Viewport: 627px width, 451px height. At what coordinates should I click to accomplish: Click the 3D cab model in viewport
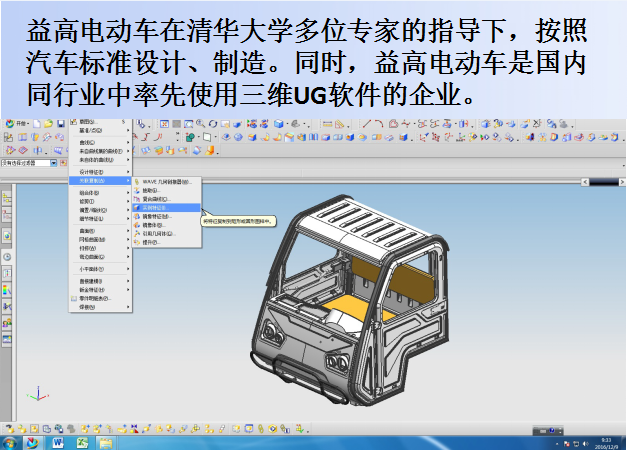coord(350,300)
